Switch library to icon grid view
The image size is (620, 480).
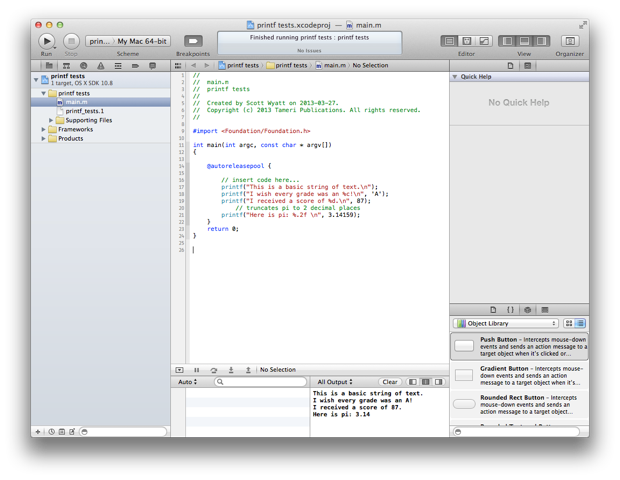569,324
